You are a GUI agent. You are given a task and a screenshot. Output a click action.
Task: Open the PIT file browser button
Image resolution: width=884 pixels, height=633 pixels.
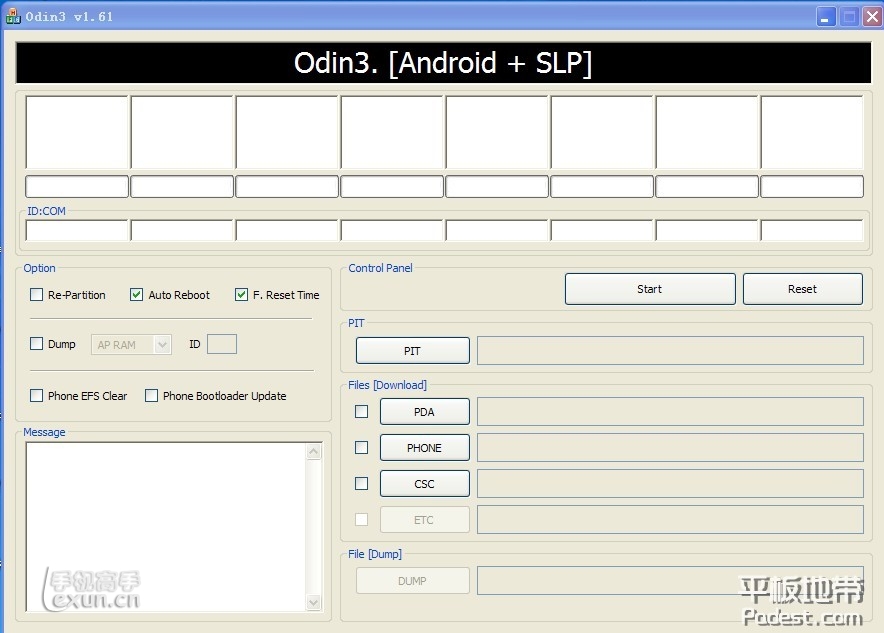pyautogui.click(x=412, y=351)
